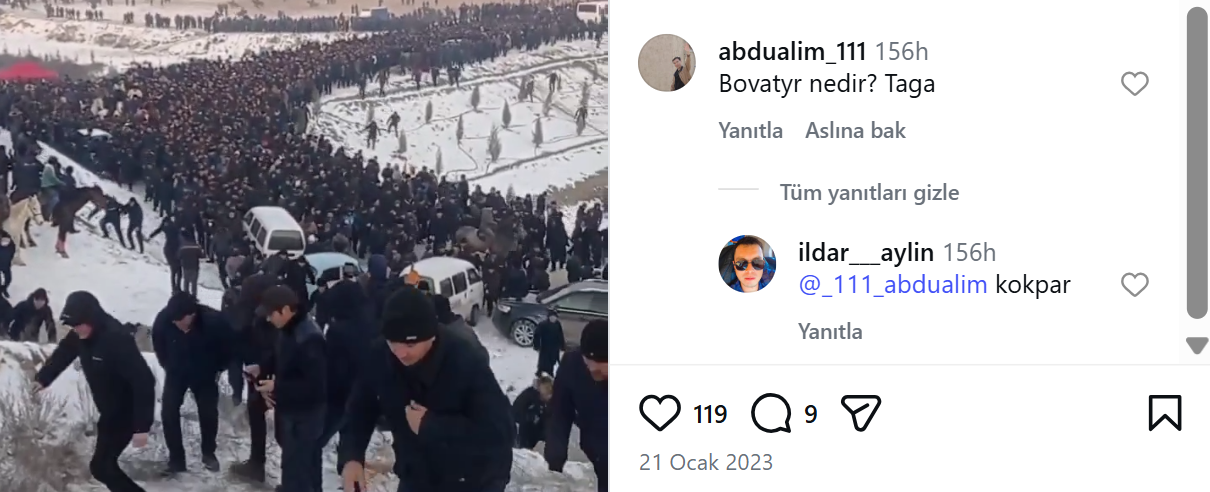Share post with the paper plane icon
Screen dimensions: 1210x492
pyautogui.click(x=860, y=413)
